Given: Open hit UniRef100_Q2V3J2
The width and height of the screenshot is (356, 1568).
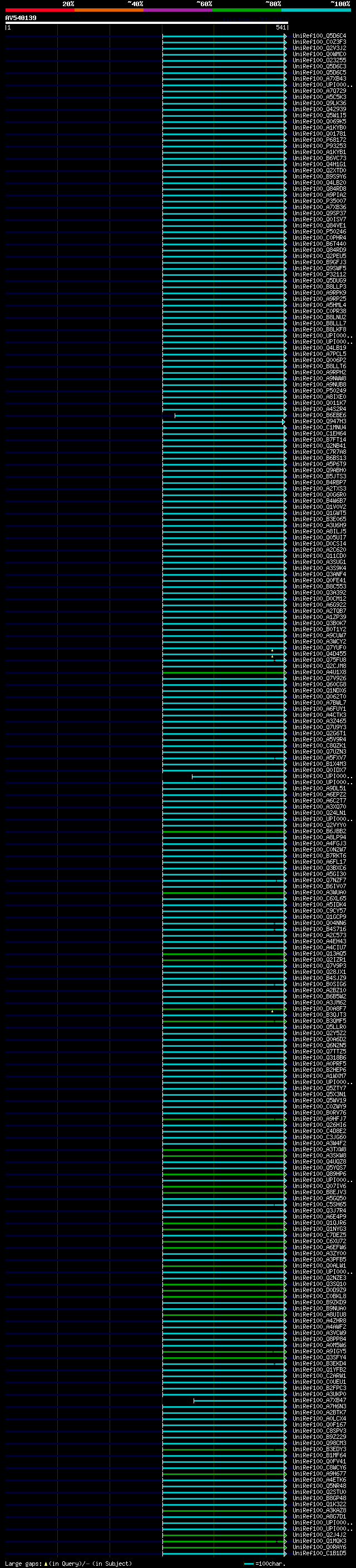Looking at the screenshot, I should click(319, 48).
